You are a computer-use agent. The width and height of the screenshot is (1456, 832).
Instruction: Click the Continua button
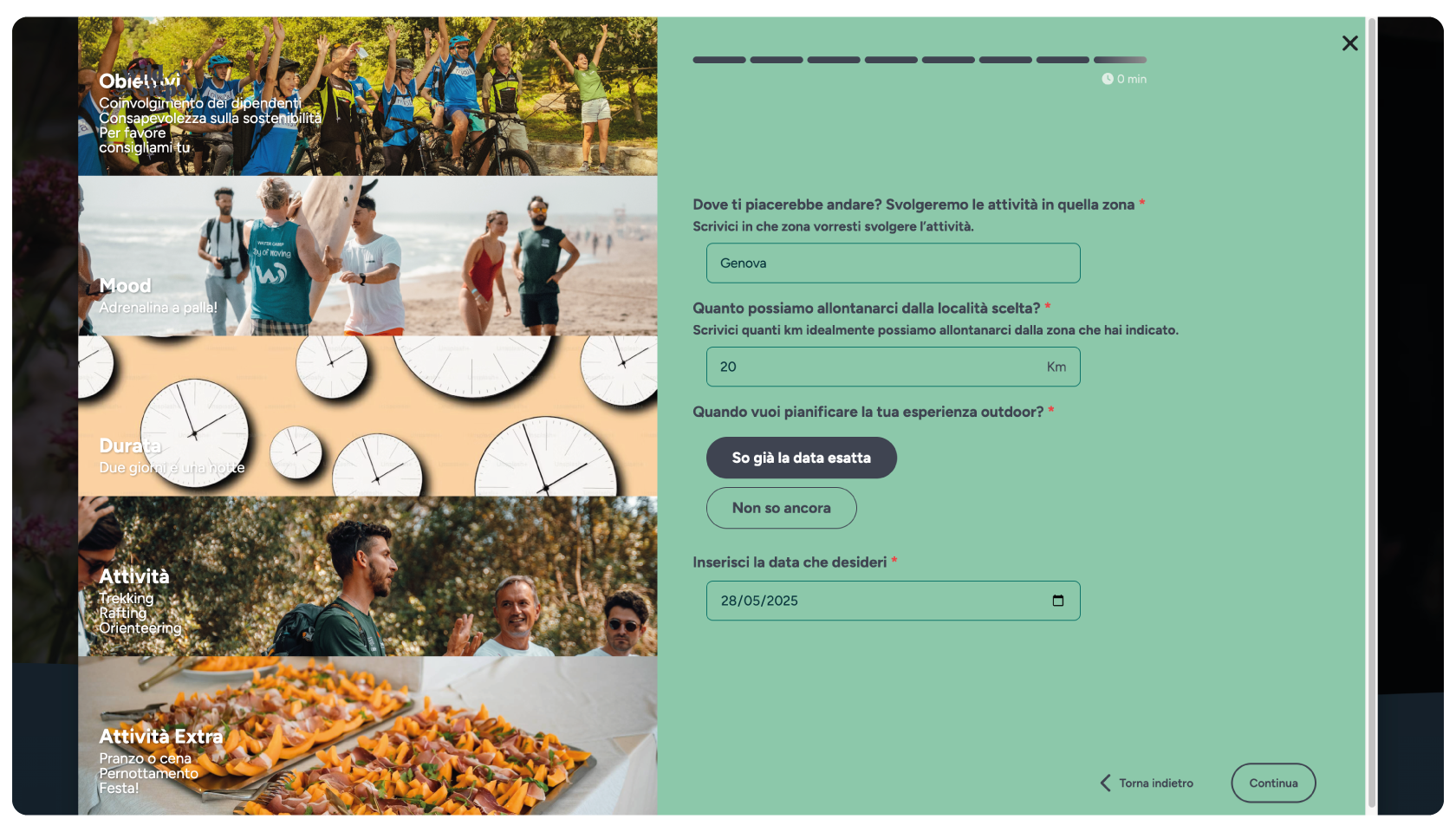[1273, 783]
